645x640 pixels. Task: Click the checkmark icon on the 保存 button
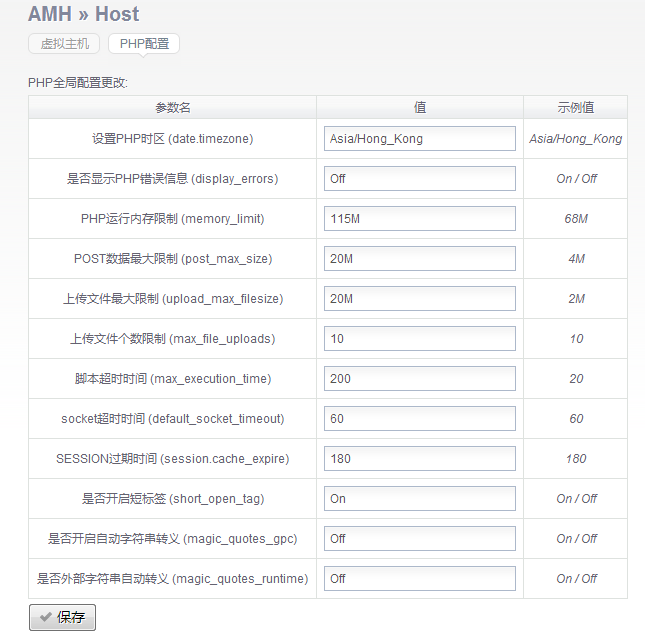pyautogui.click(x=45, y=618)
